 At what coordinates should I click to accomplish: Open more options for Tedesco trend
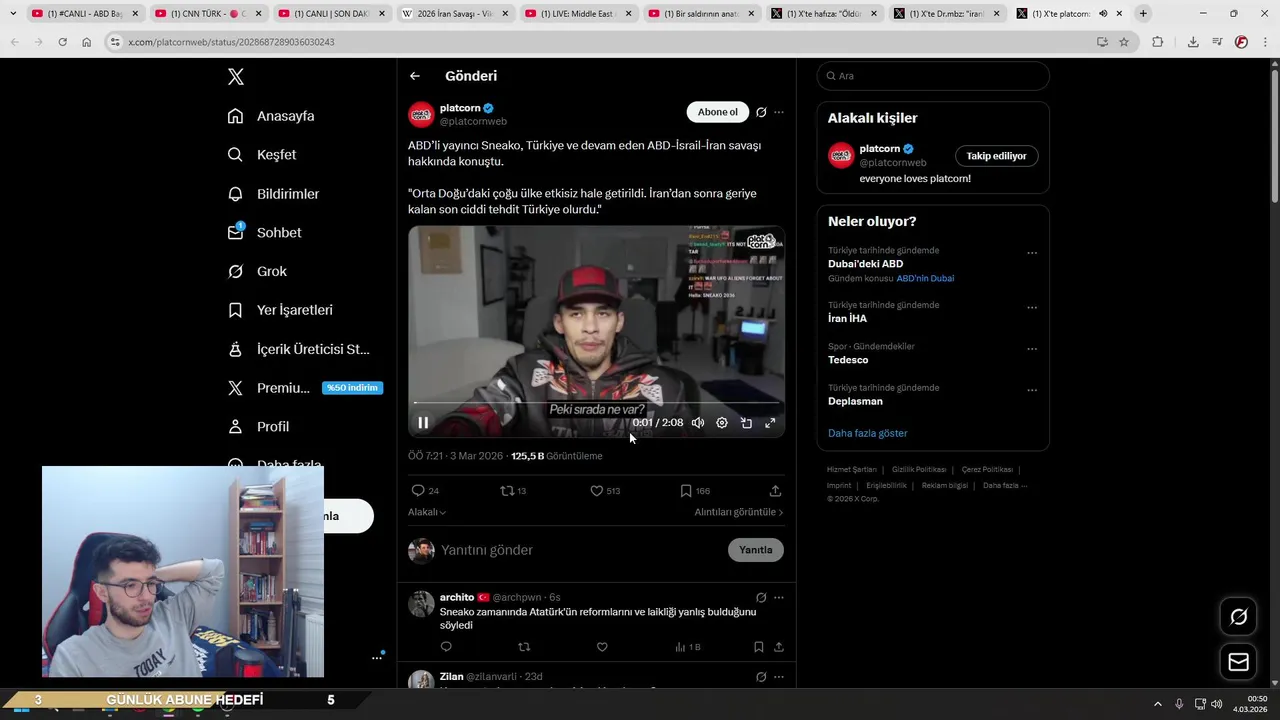point(1032,349)
